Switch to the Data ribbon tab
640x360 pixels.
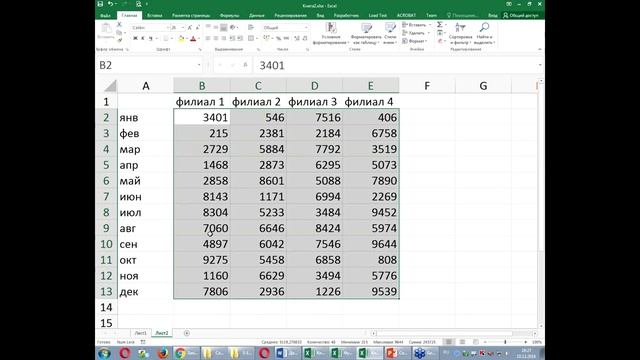click(257, 16)
